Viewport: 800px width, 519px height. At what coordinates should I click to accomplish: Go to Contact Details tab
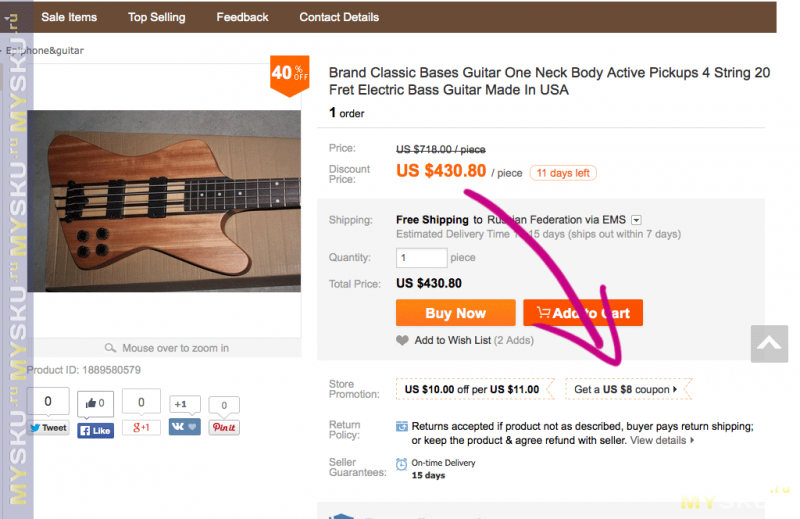point(339,17)
